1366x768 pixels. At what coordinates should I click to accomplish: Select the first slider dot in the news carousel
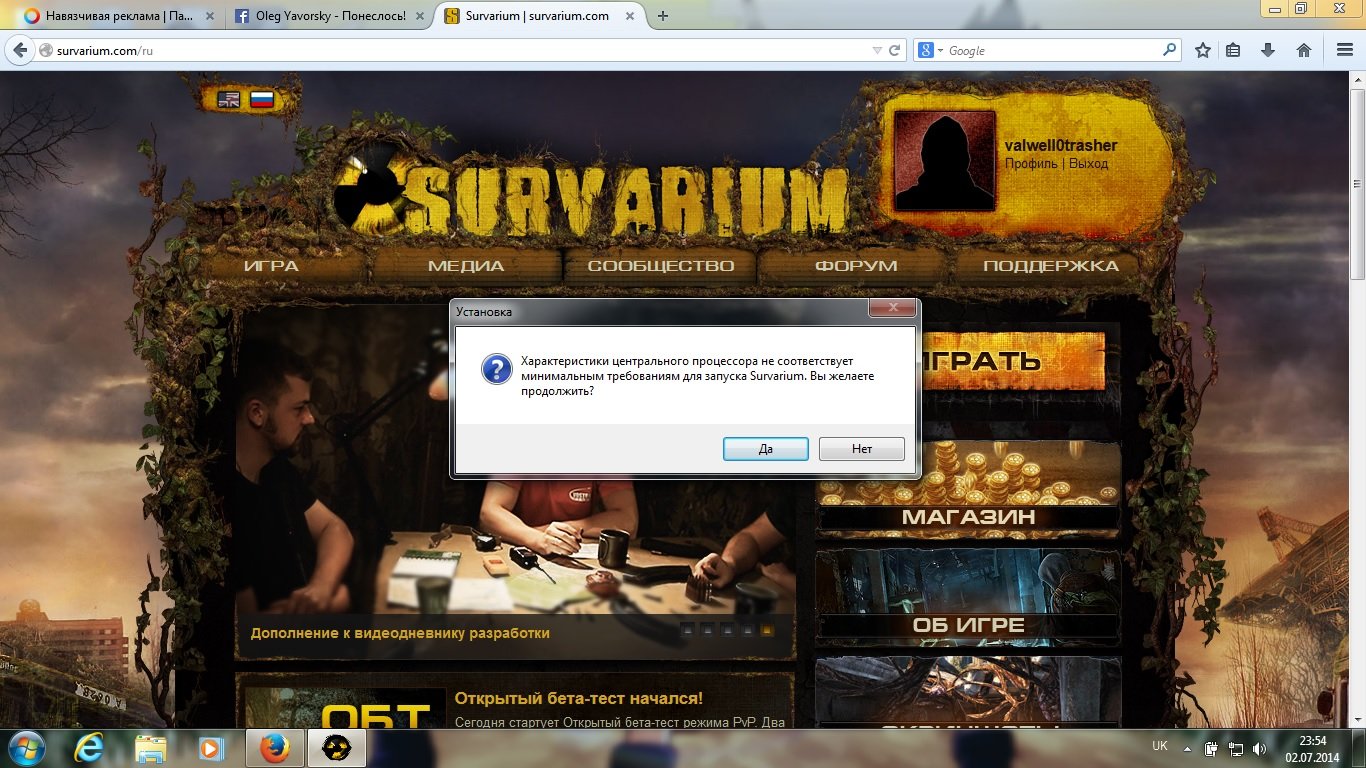point(687,630)
